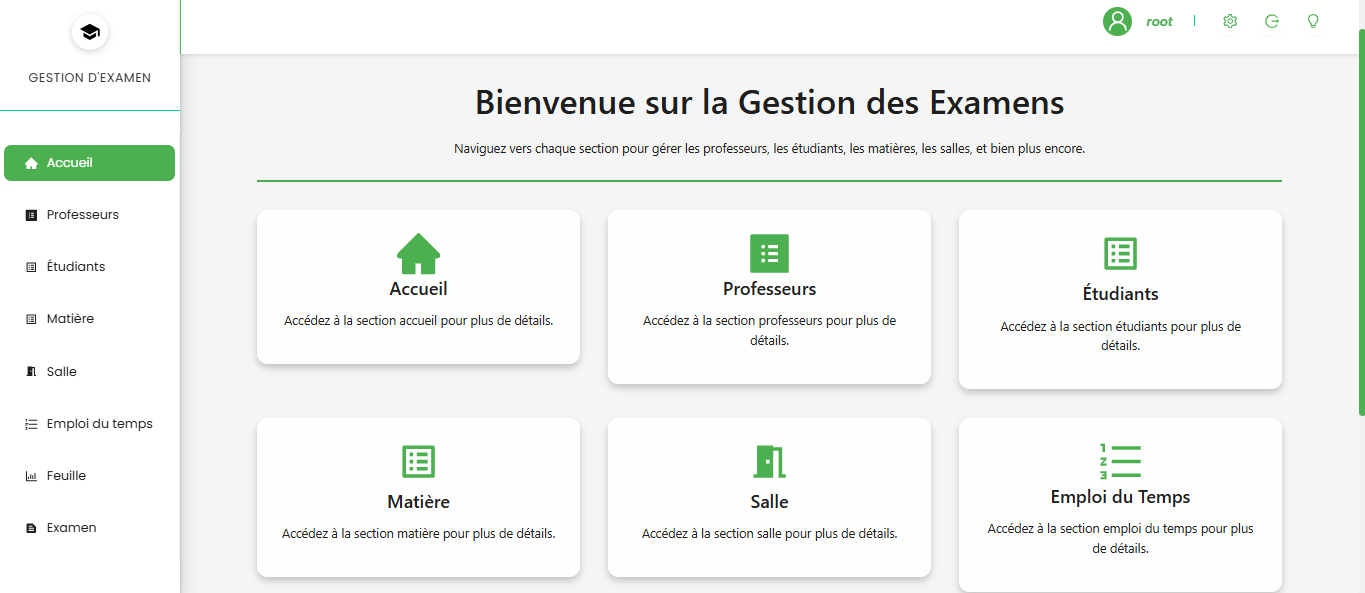Image resolution: width=1365 pixels, height=593 pixels.
Task: Click the list icon on Étudiants card
Action: [1120, 254]
